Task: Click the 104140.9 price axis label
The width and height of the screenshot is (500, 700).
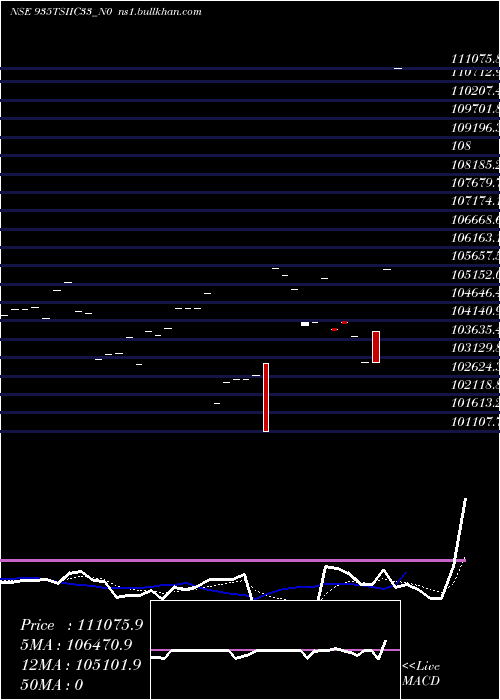Action: (x=475, y=311)
